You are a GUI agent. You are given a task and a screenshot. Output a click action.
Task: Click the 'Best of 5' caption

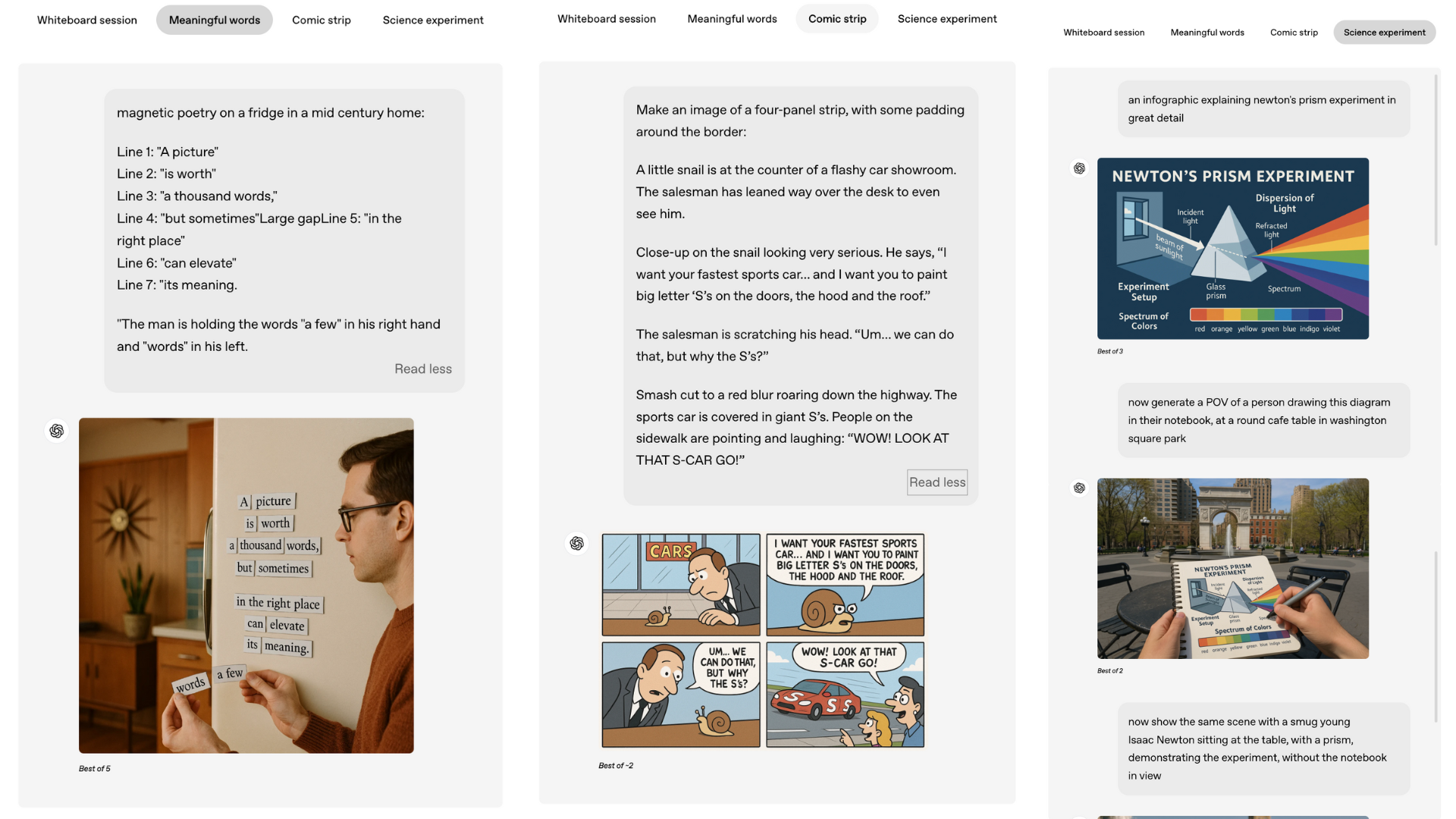[95, 768]
